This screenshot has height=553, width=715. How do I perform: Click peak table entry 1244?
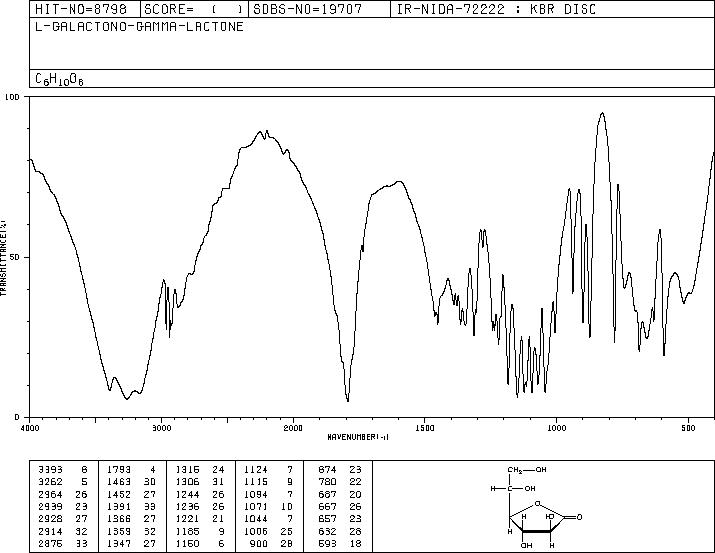click(x=187, y=494)
